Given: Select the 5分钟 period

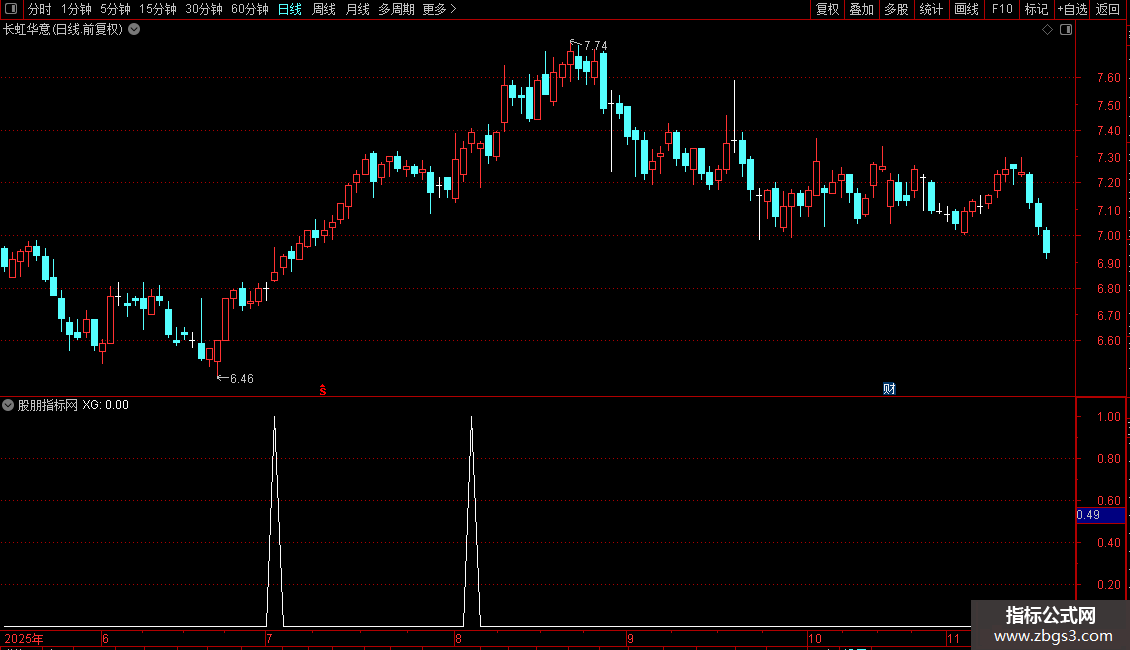Looking at the screenshot, I should point(115,9).
